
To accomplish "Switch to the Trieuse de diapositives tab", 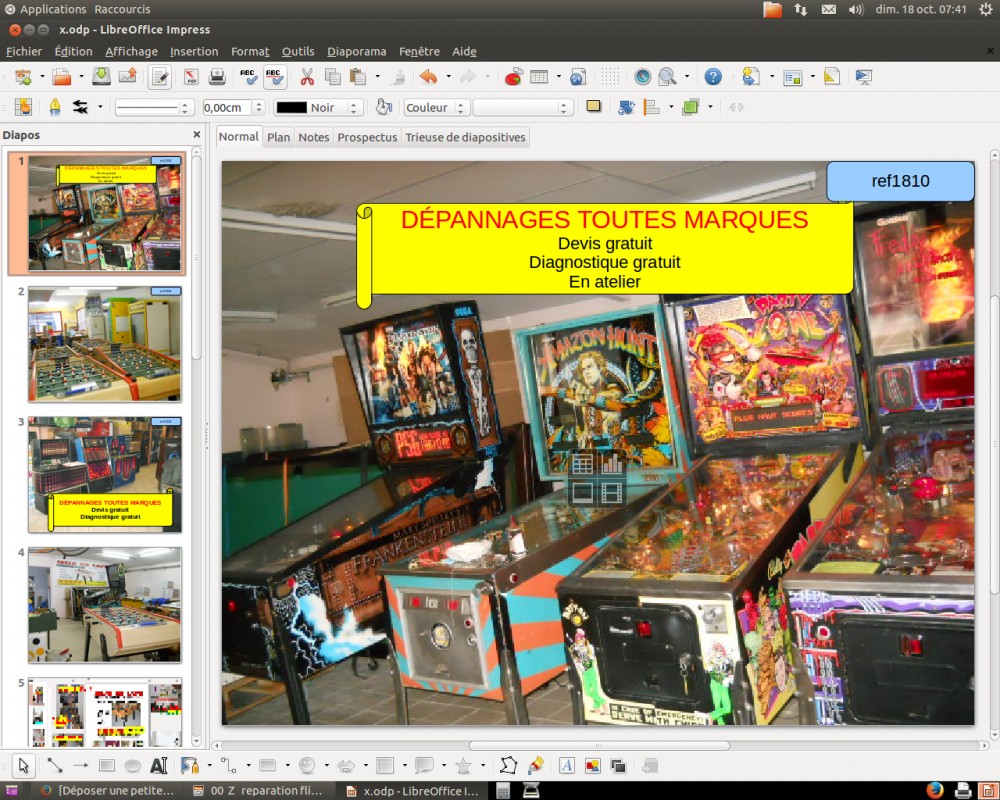I will (x=465, y=137).
